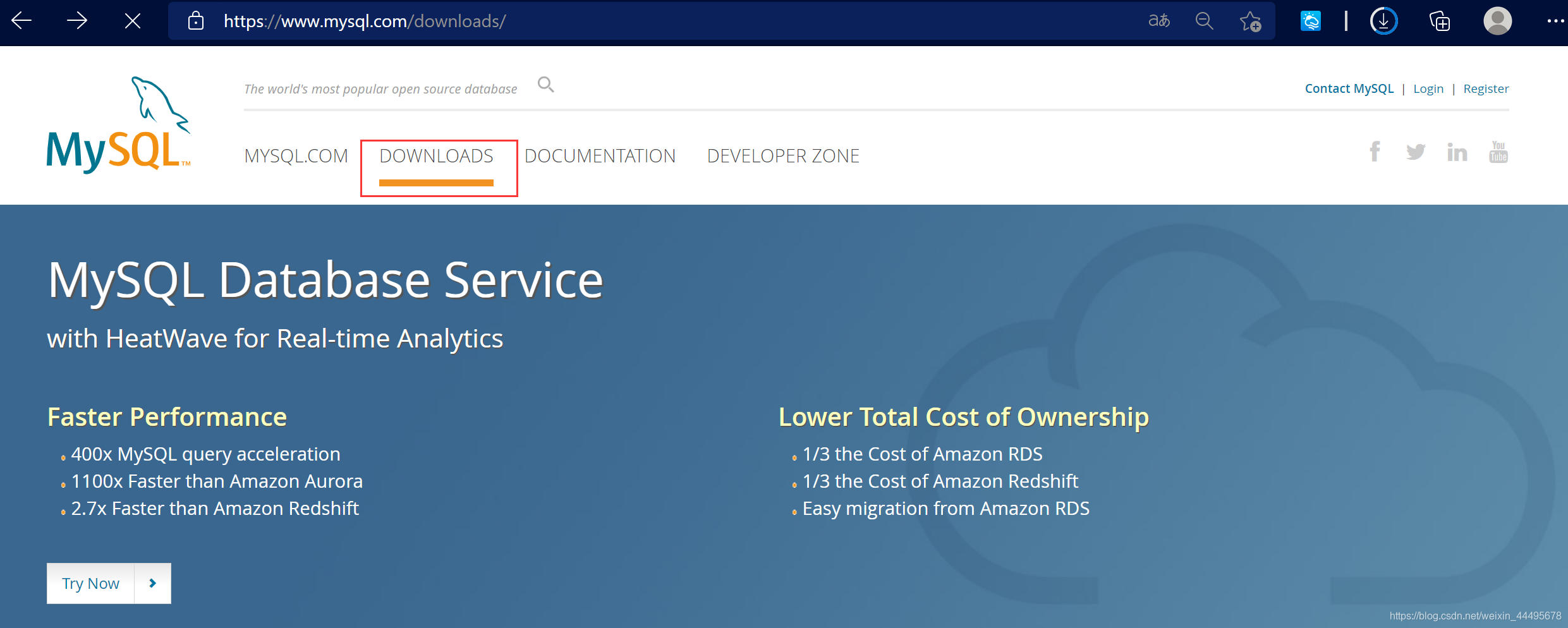The image size is (1568, 628).
Task: Open the browser settings and more menu
Action: 1555,21
